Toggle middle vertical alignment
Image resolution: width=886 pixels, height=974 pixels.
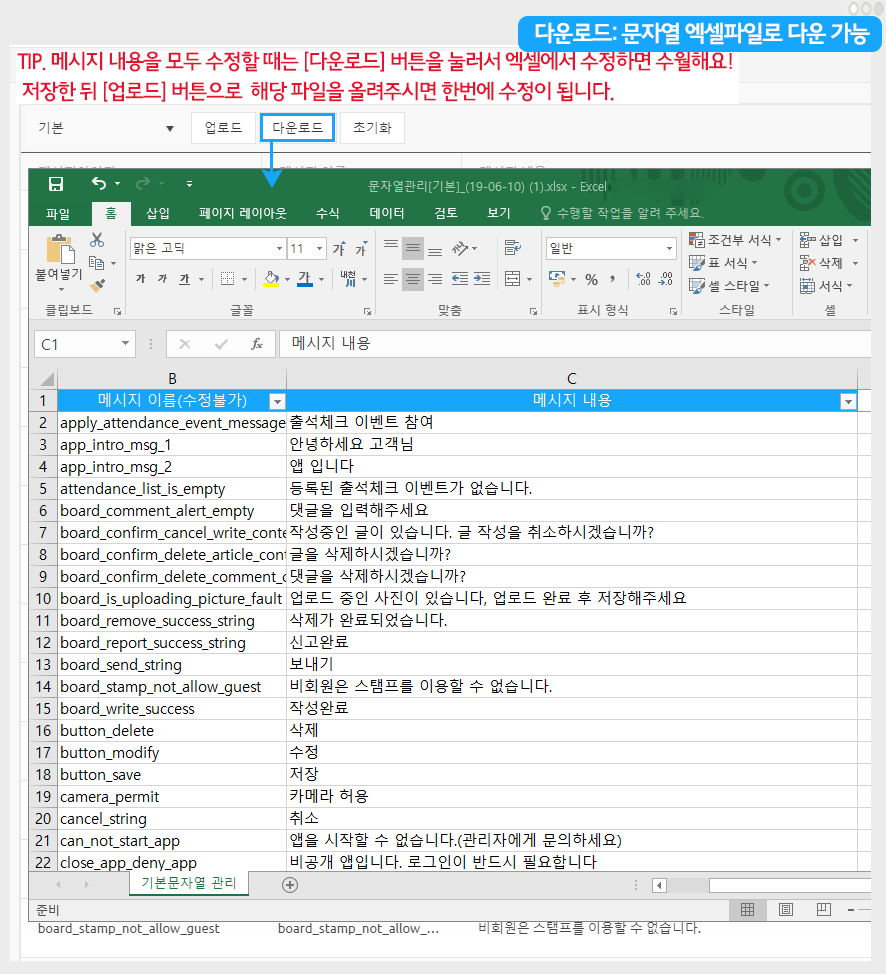coord(412,248)
